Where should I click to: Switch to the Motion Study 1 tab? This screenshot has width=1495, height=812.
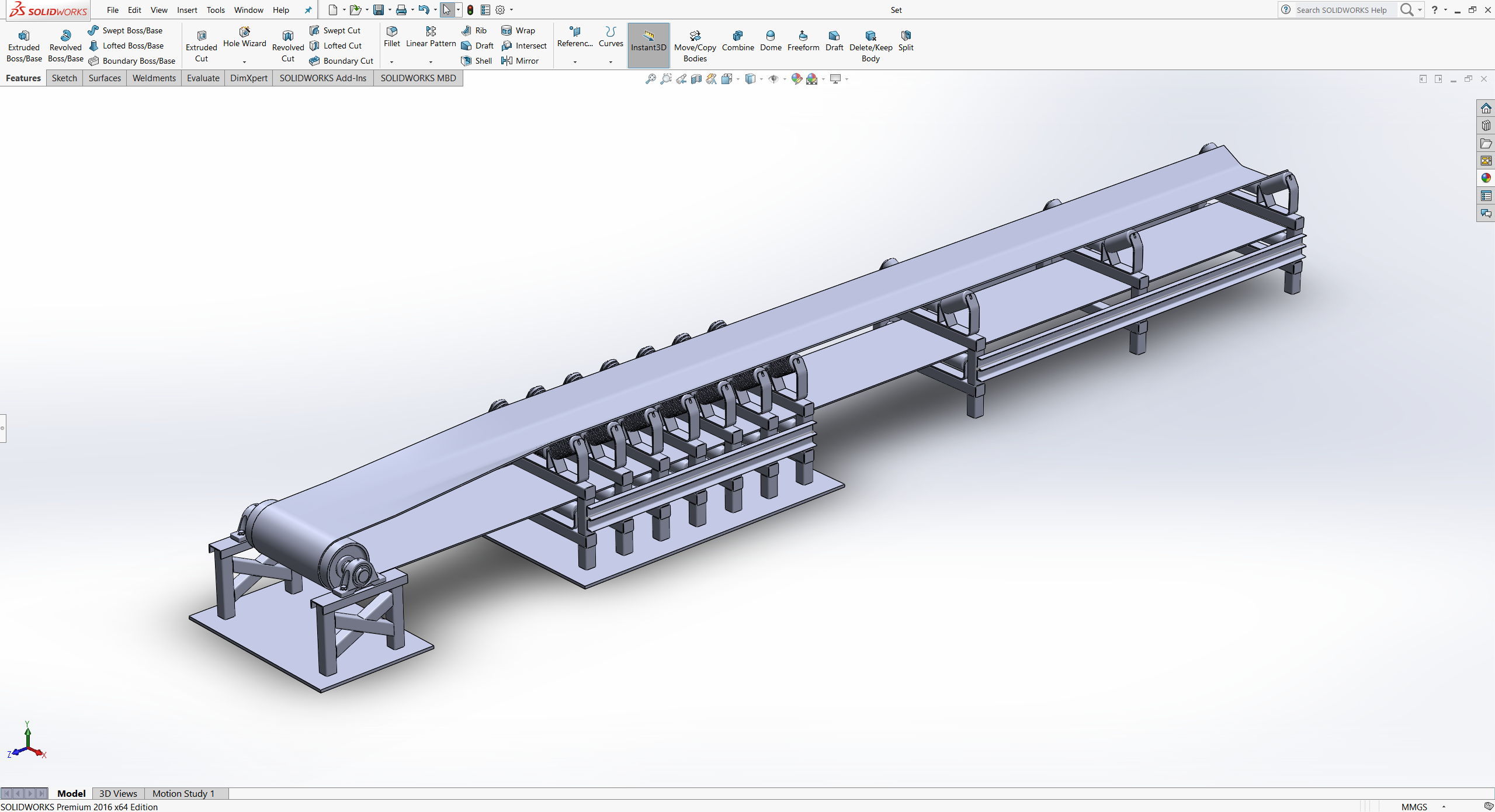pos(183,793)
